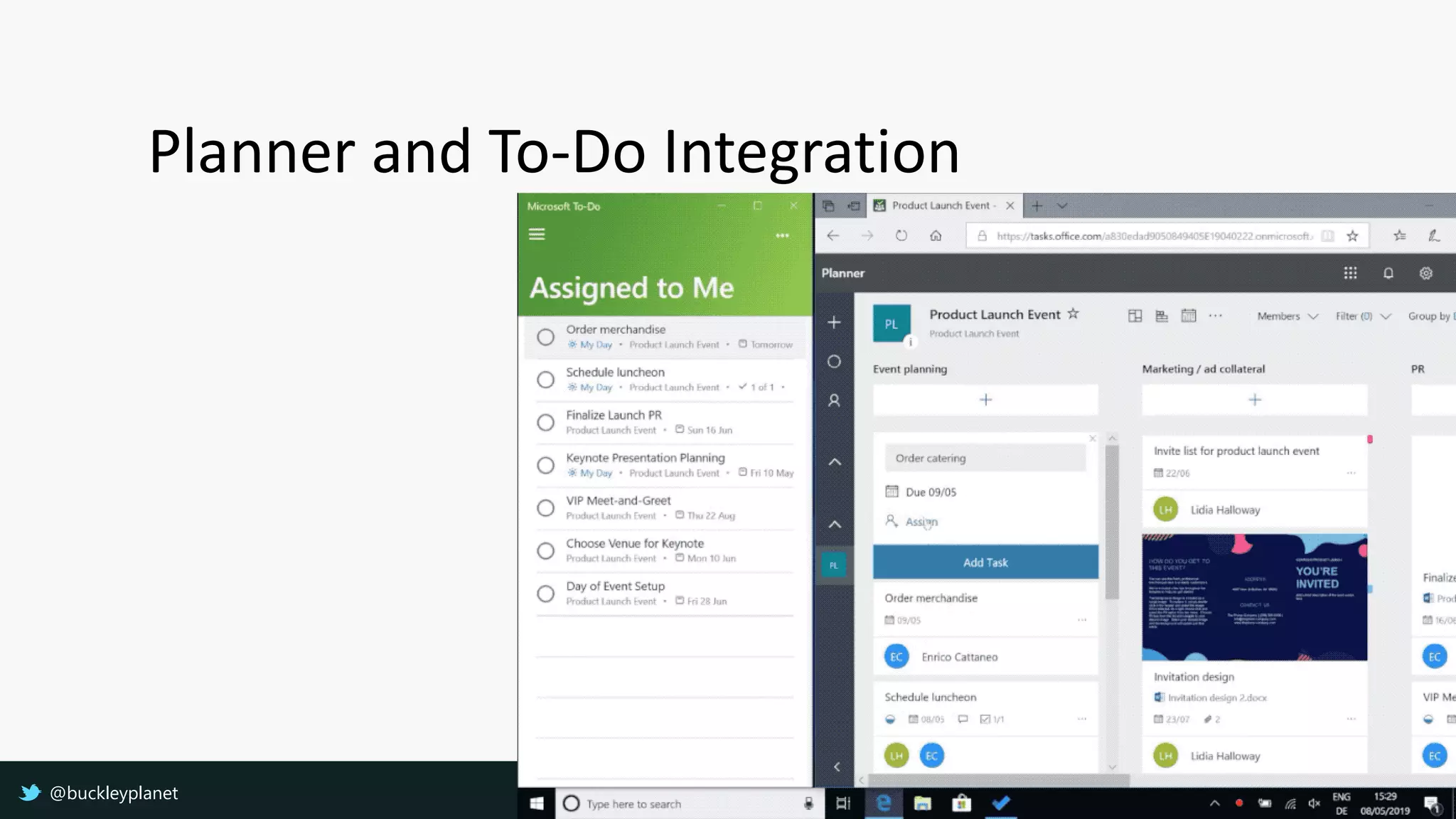Close the new task card X

tap(1092, 439)
